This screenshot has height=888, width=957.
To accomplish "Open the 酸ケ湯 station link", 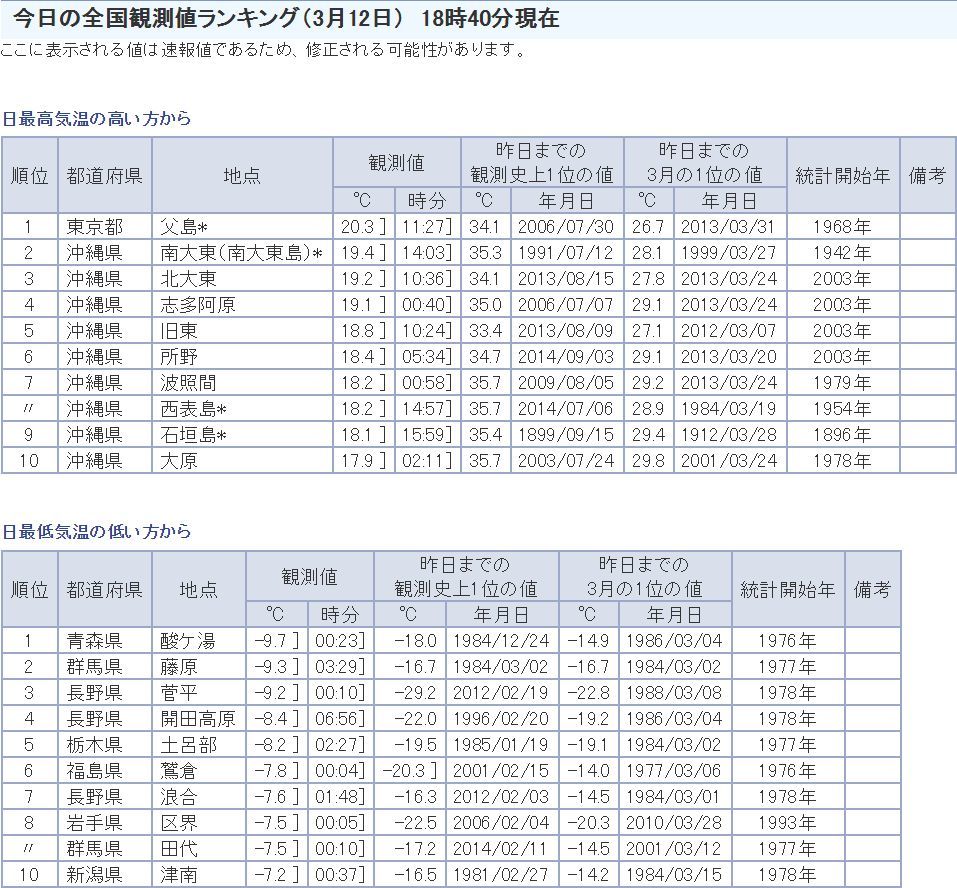I will [x=188, y=640].
